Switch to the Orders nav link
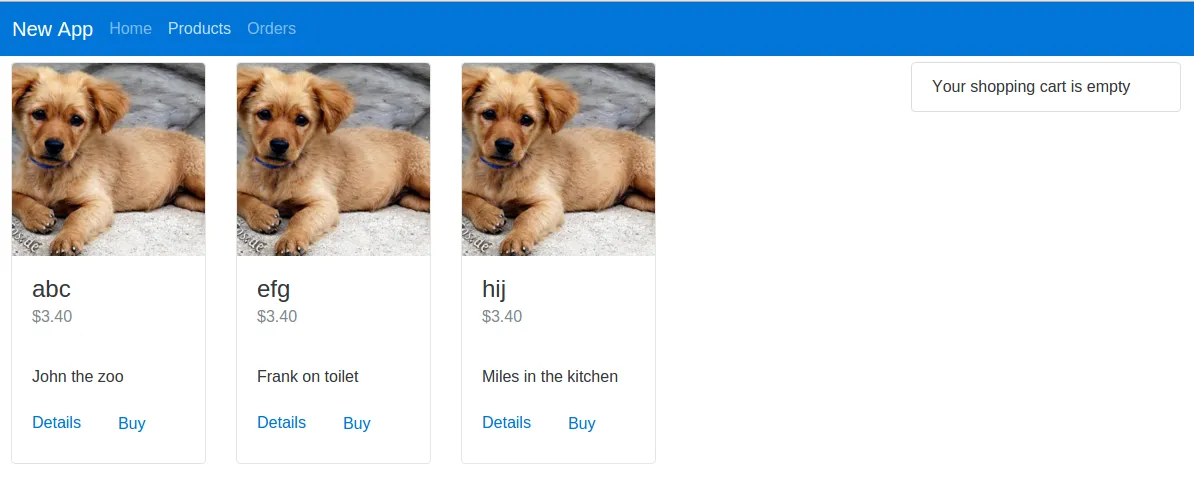 pos(271,29)
